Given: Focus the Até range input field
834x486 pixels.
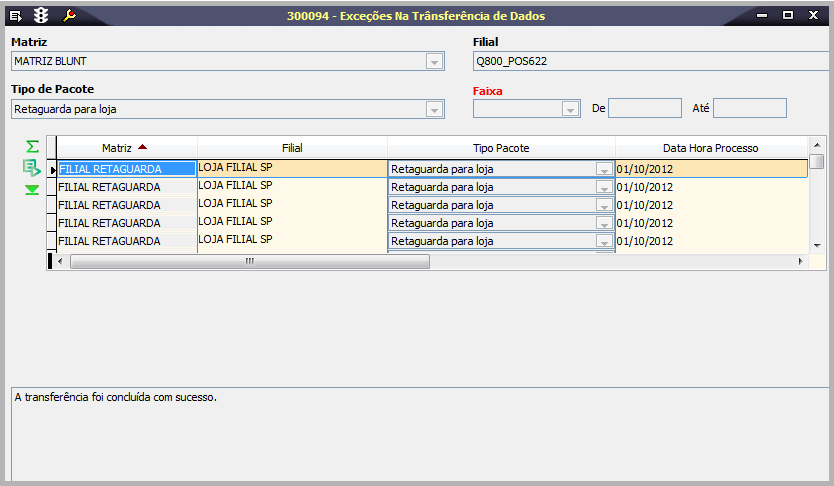Looking at the screenshot, I should coord(749,108).
